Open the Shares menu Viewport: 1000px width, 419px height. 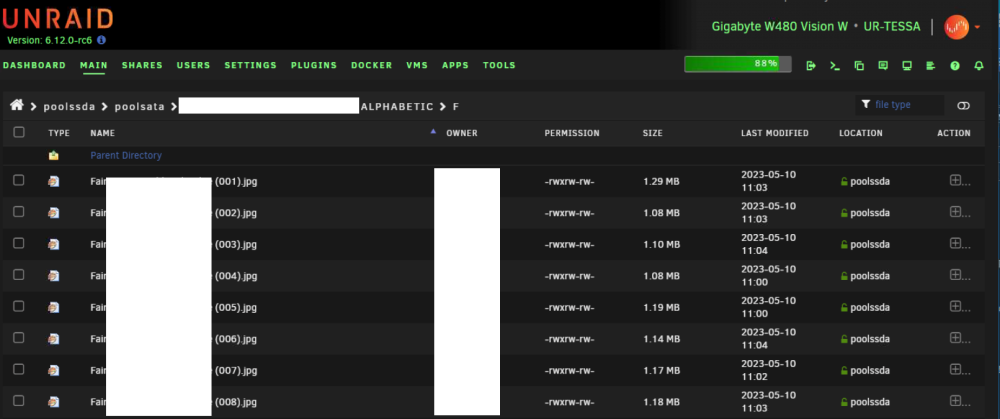coord(142,65)
